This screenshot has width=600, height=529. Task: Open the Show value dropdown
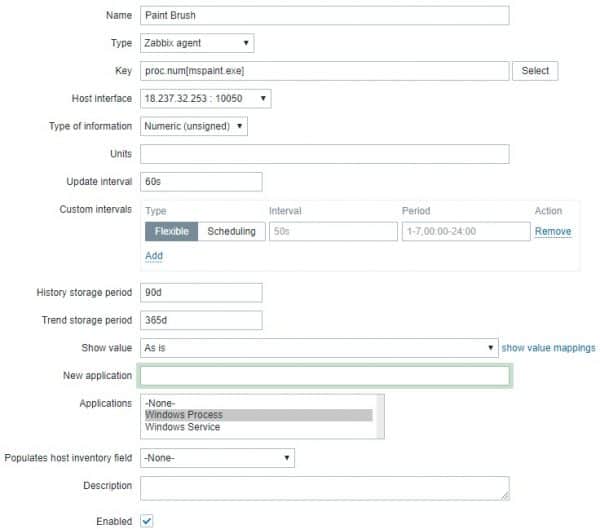coord(319,348)
